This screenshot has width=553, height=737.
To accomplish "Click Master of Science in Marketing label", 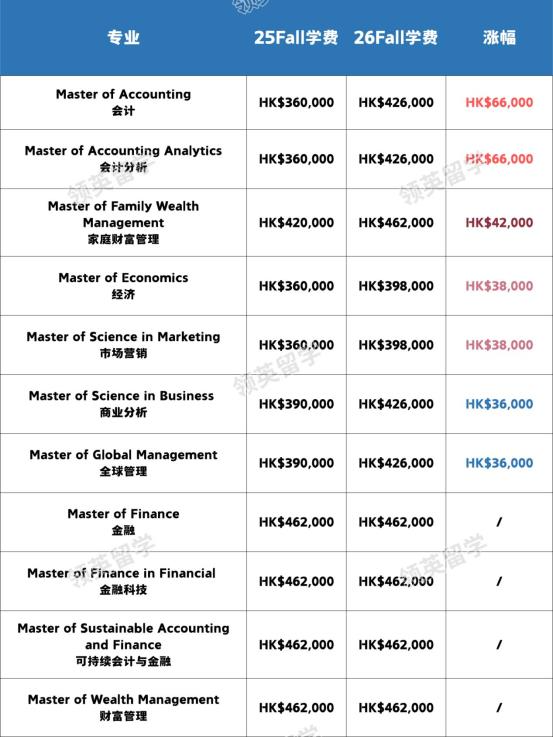I will point(123,345).
